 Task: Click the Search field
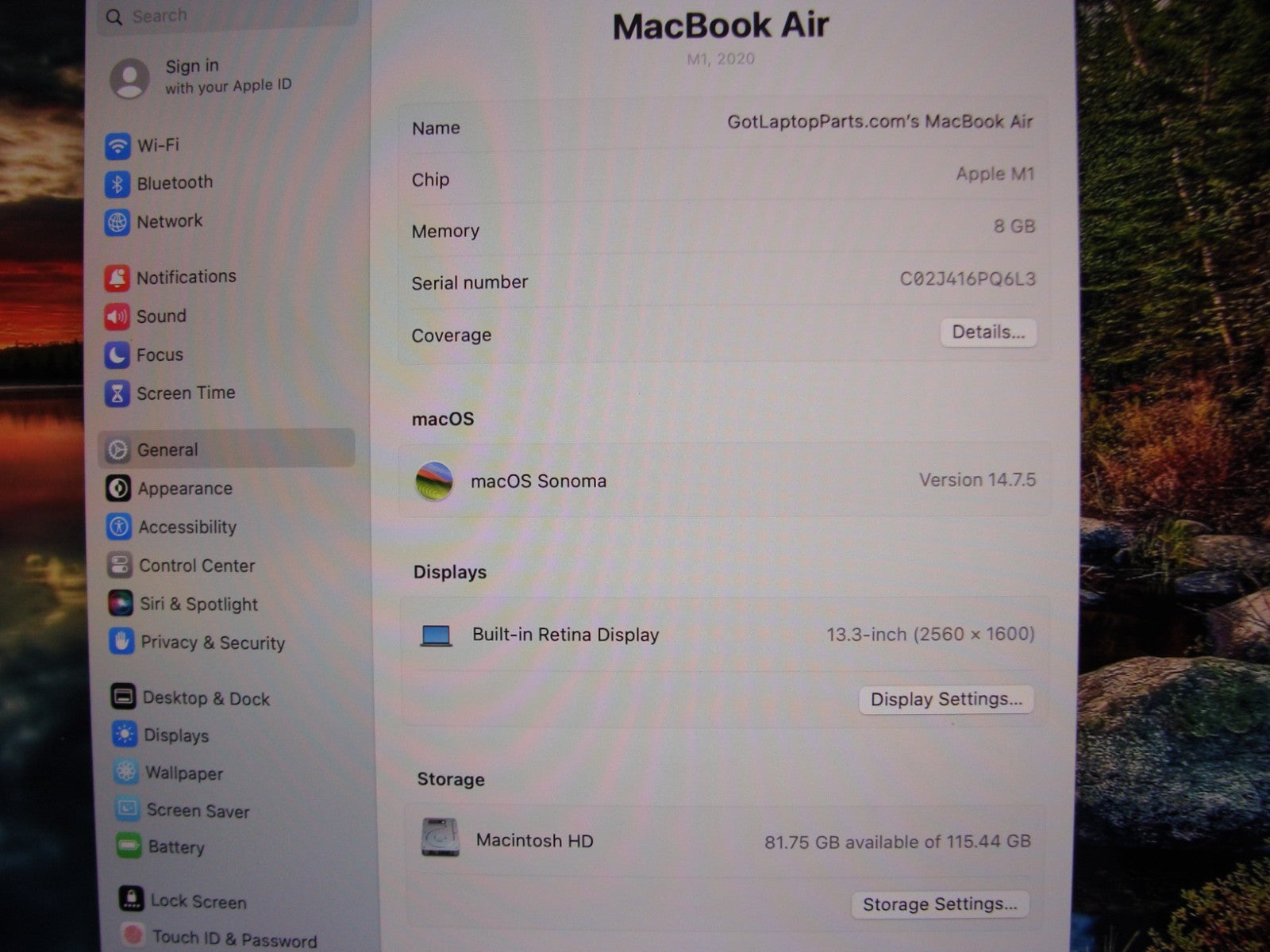(x=230, y=16)
